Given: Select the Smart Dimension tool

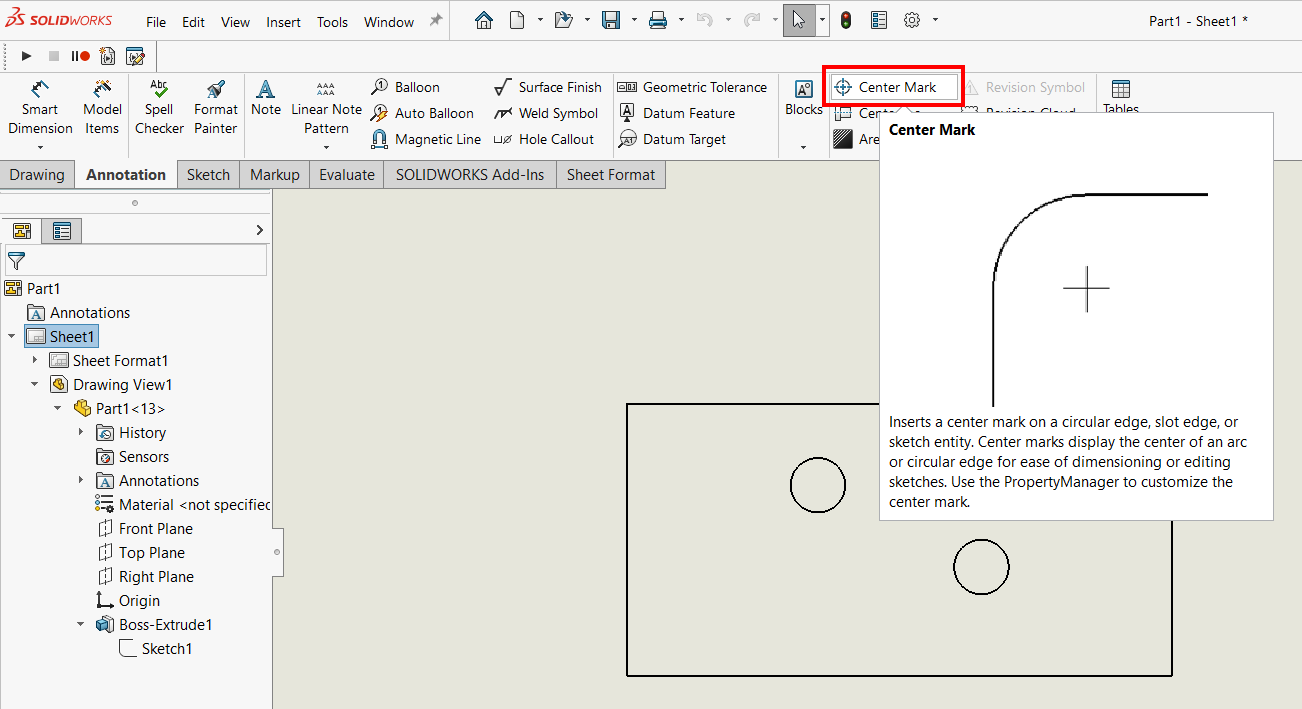Looking at the screenshot, I should [40, 108].
